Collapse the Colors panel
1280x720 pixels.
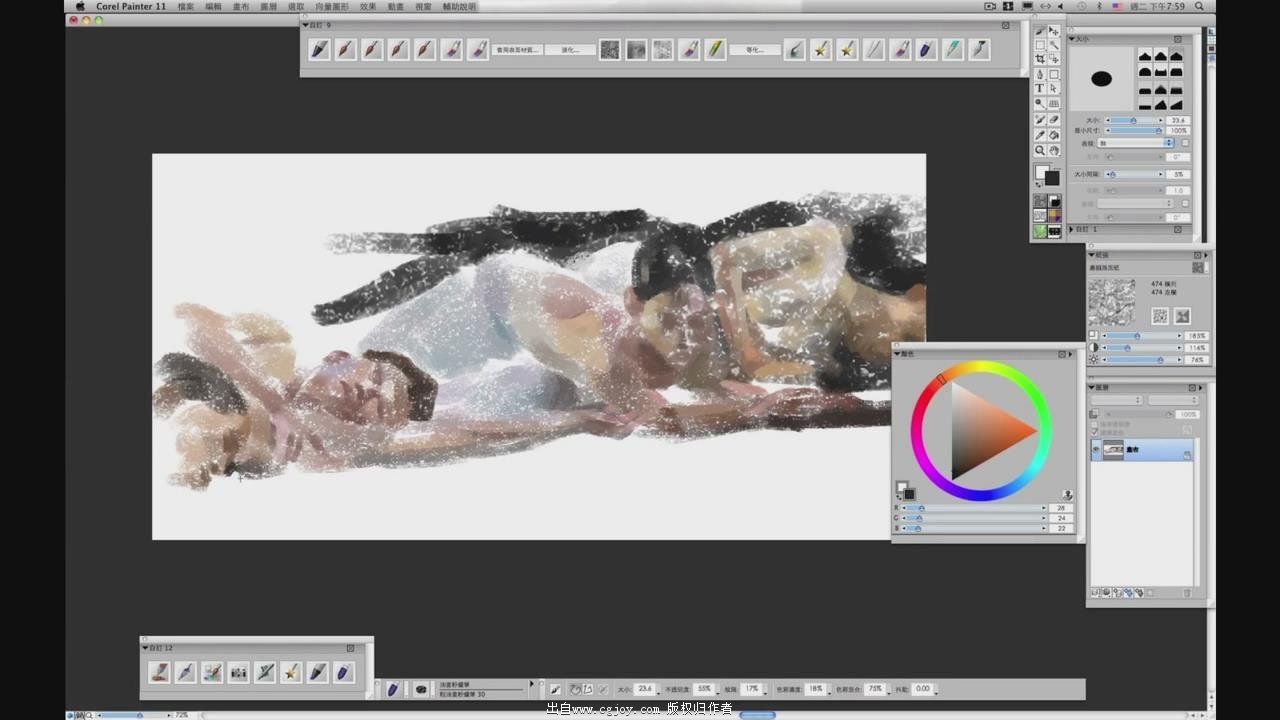click(897, 353)
